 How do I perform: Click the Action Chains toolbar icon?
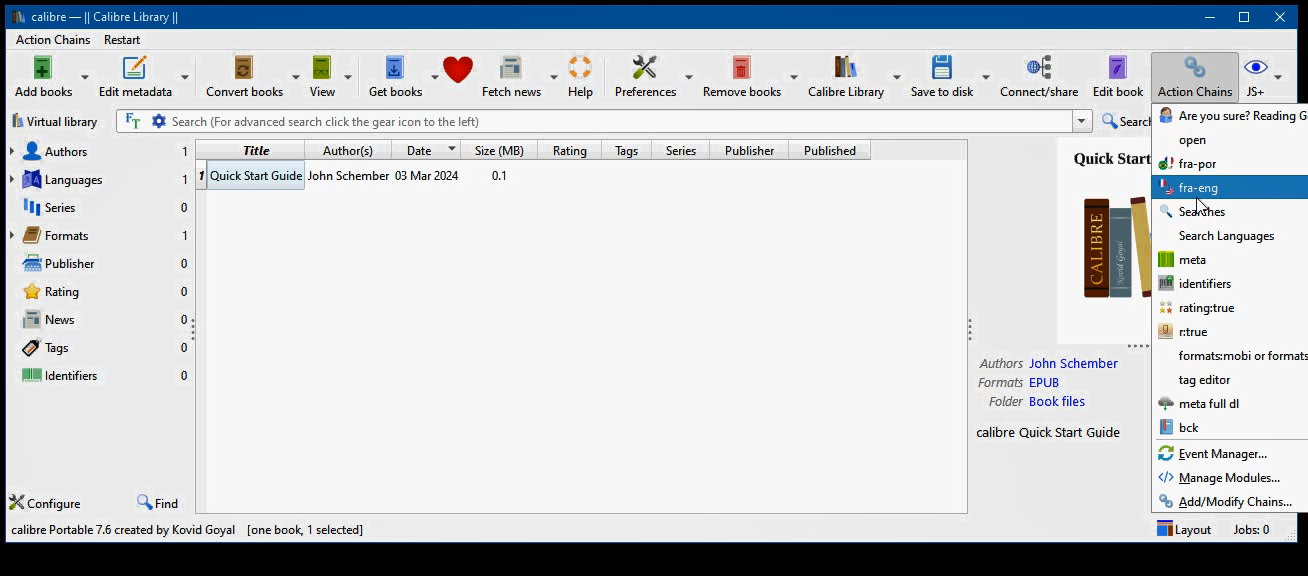(x=1194, y=68)
